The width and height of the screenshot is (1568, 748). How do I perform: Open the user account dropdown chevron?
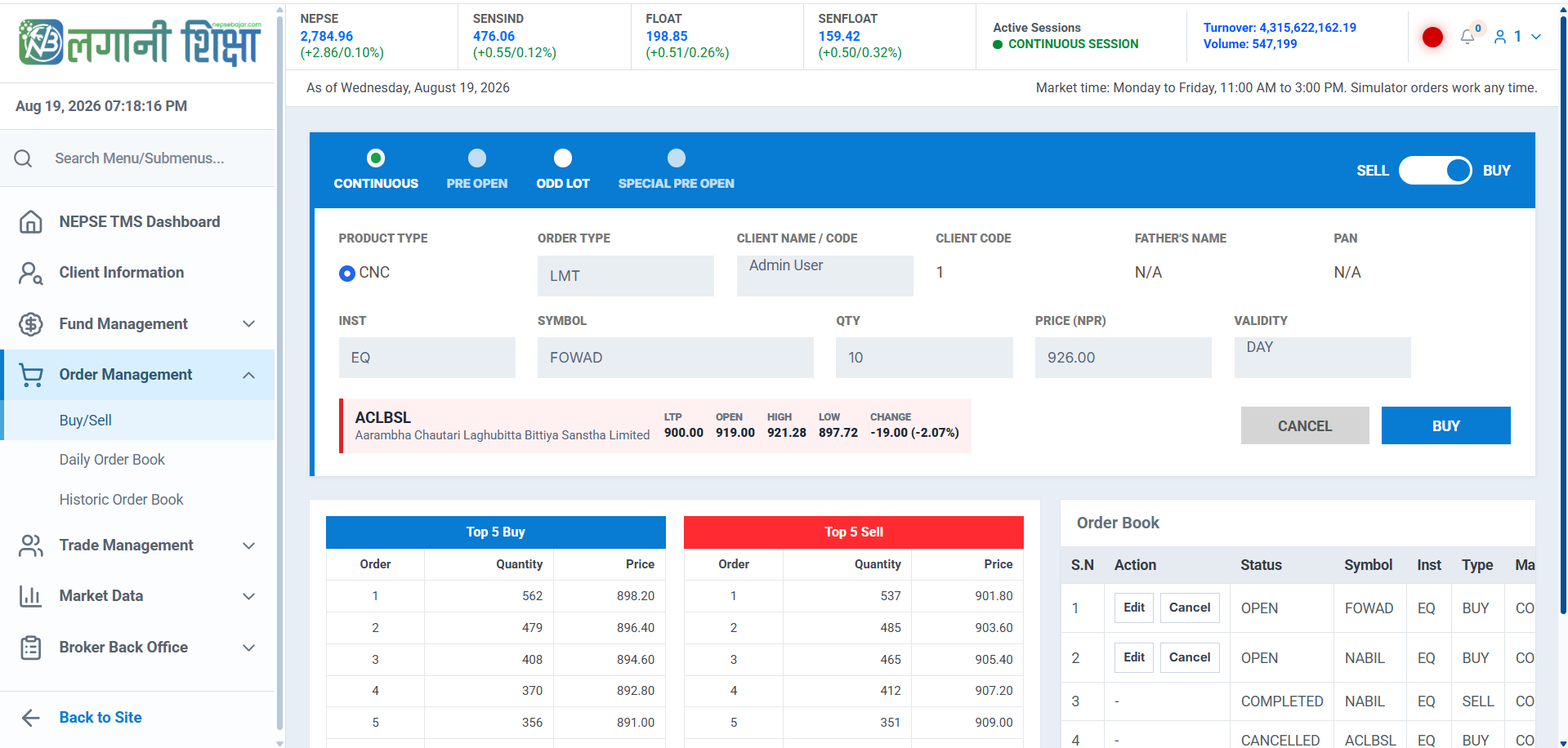point(1536,37)
